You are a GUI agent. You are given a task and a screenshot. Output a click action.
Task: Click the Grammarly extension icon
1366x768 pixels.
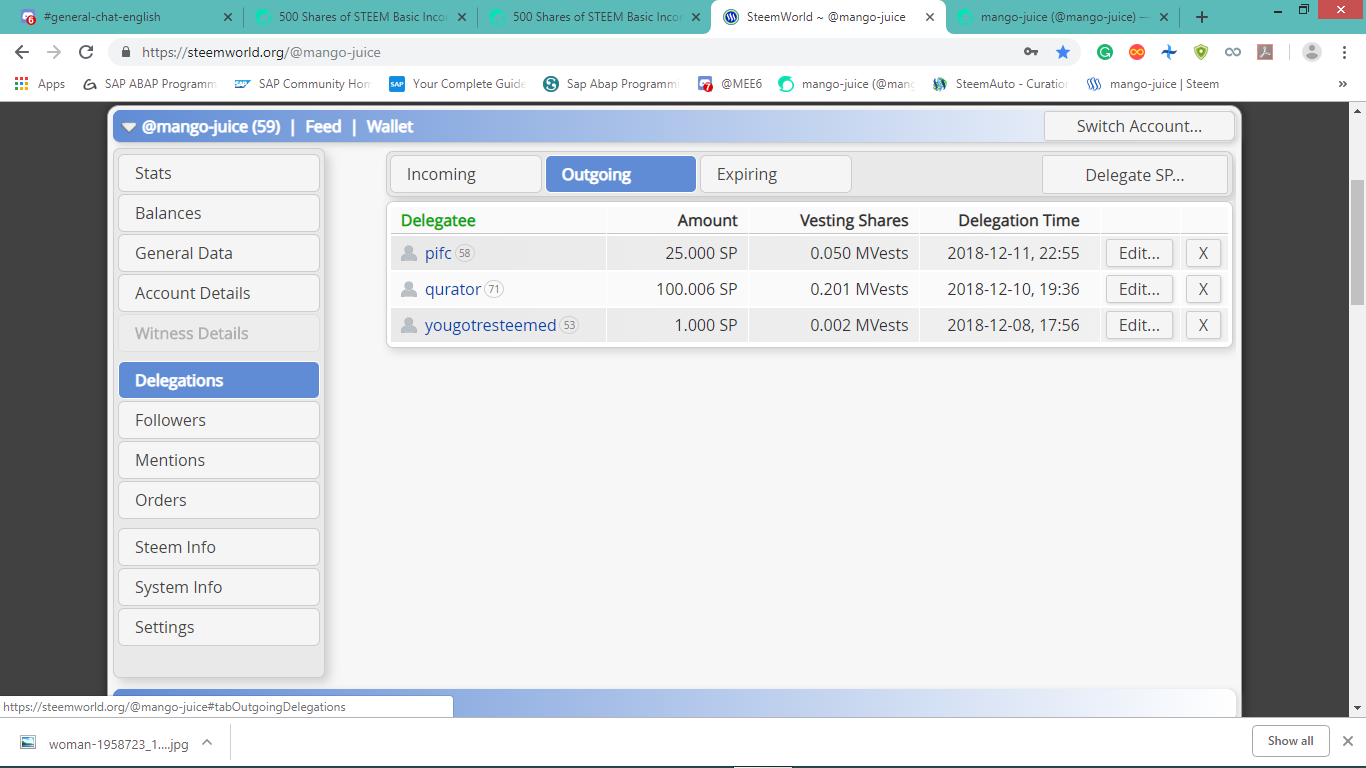(x=1105, y=52)
